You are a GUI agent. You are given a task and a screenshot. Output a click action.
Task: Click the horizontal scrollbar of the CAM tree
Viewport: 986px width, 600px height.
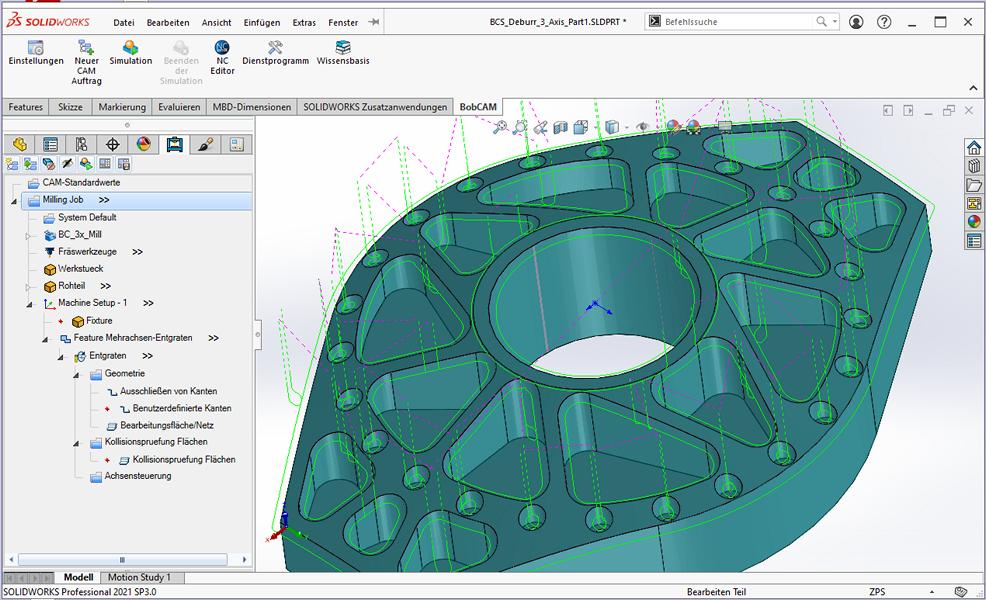[123, 559]
